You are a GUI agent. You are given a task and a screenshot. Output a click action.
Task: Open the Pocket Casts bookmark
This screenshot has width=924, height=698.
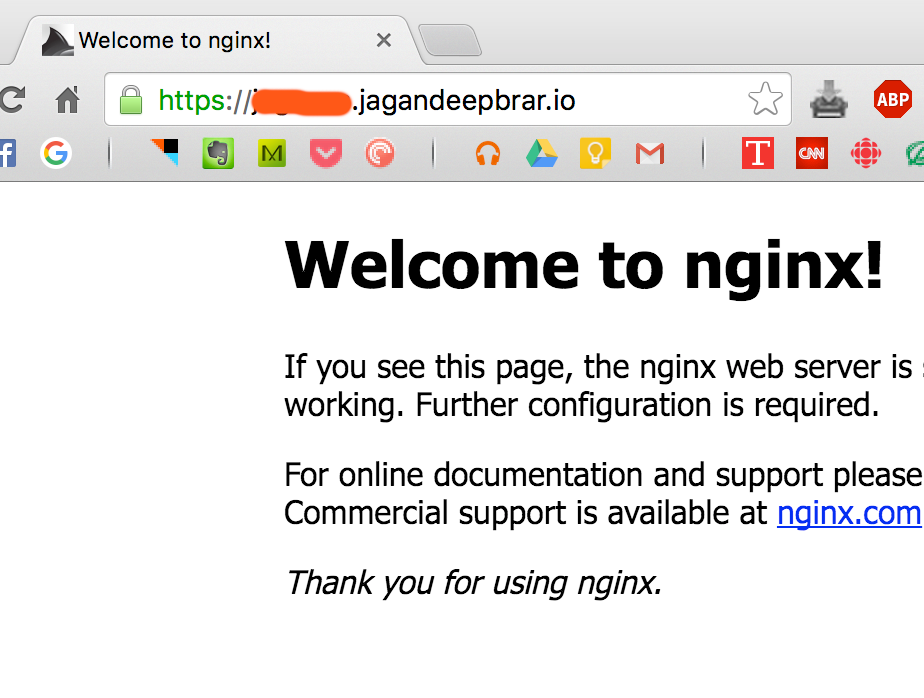point(380,153)
